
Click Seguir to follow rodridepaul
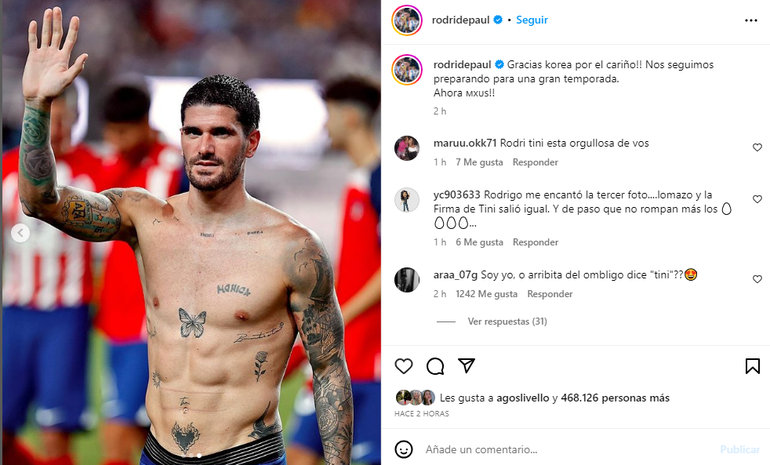click(532, 20)
